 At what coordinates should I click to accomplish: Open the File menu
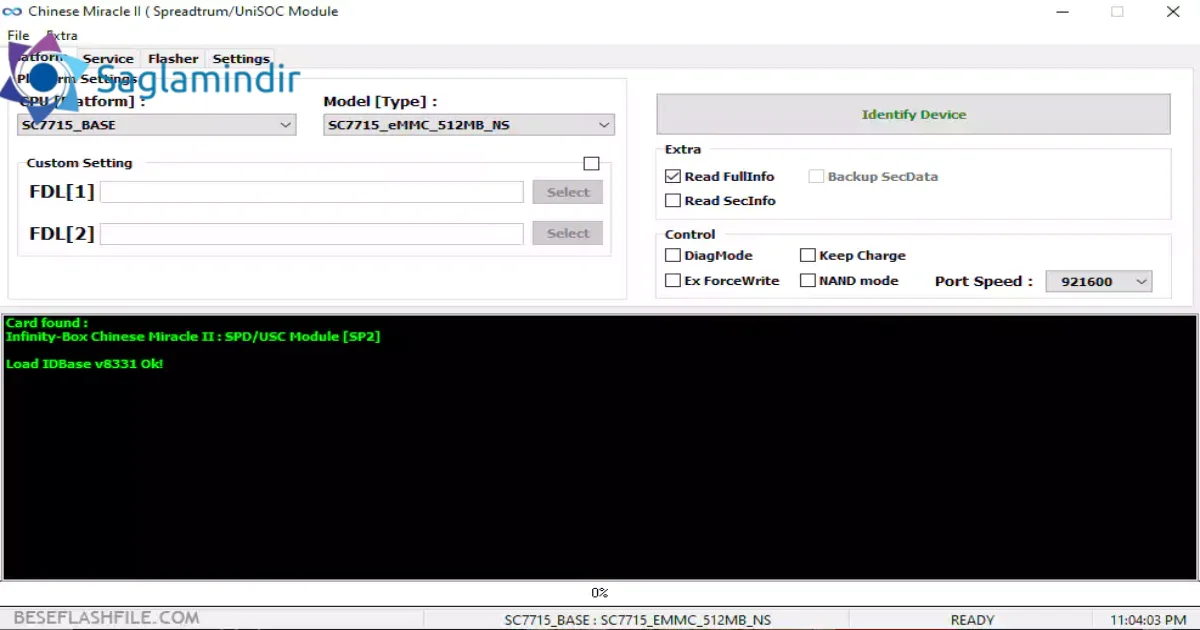(18, 35)
